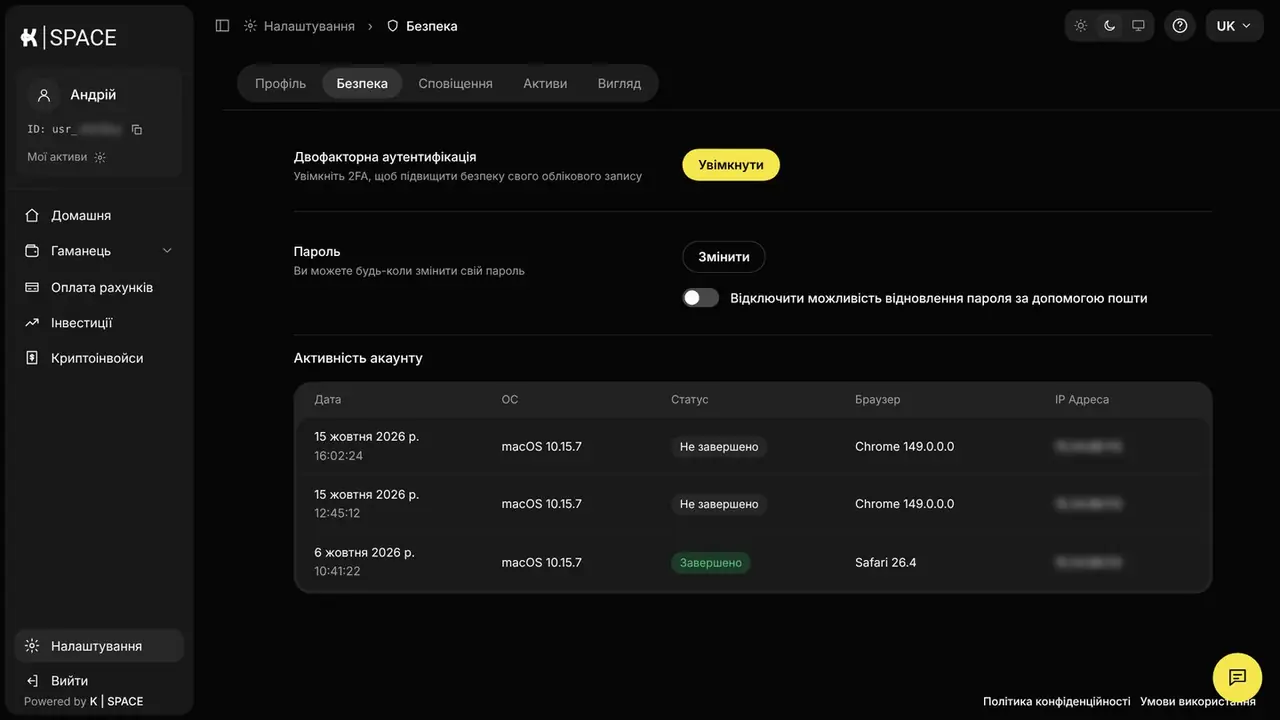Image resolution: width=1280 pixels, height=720 pixels.
Task: Switch to the Сповіщення tab
Action: pos(455,83)
